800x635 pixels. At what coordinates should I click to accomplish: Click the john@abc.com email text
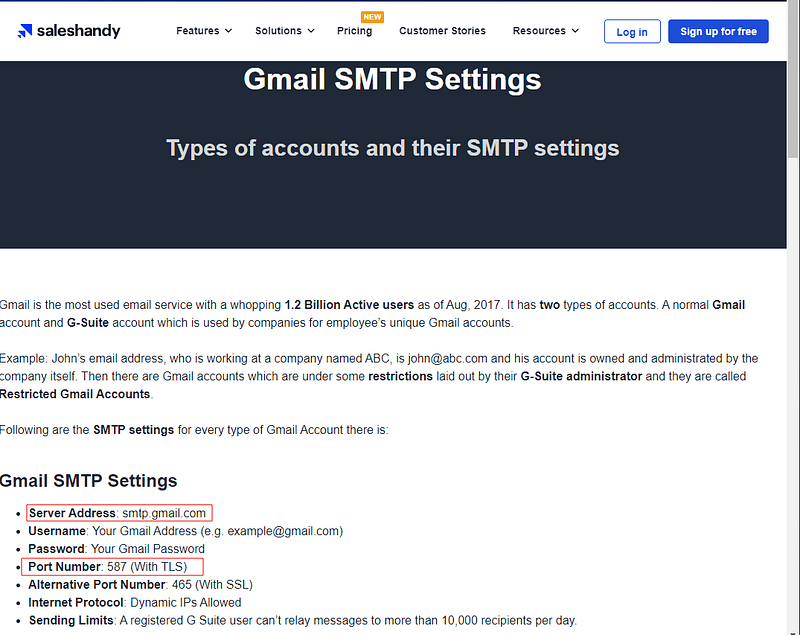tap(447, 359)
